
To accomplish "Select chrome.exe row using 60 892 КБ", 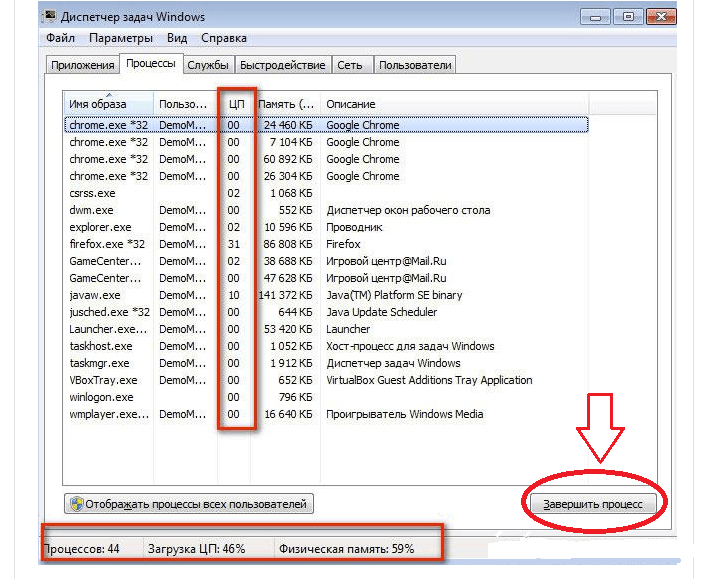I will point(326,159).
